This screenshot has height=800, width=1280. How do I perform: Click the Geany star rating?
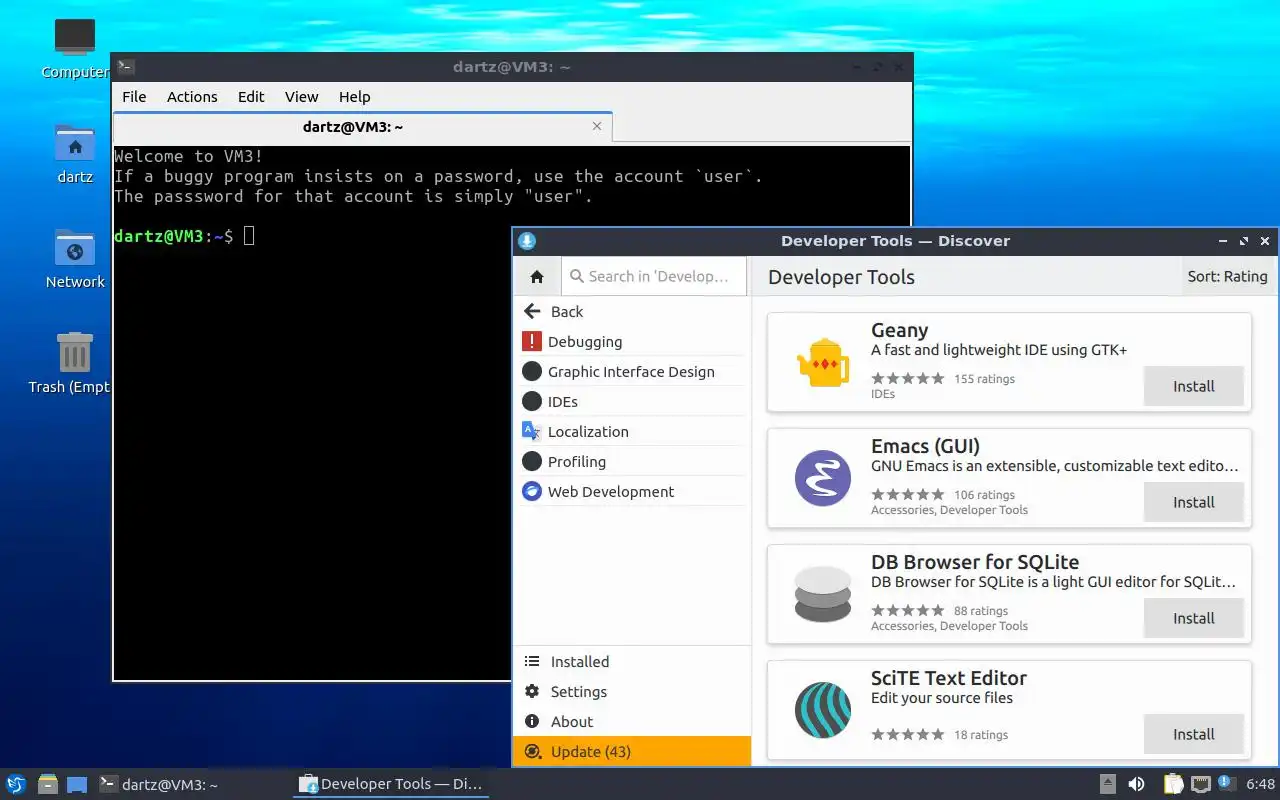(907, 378)
